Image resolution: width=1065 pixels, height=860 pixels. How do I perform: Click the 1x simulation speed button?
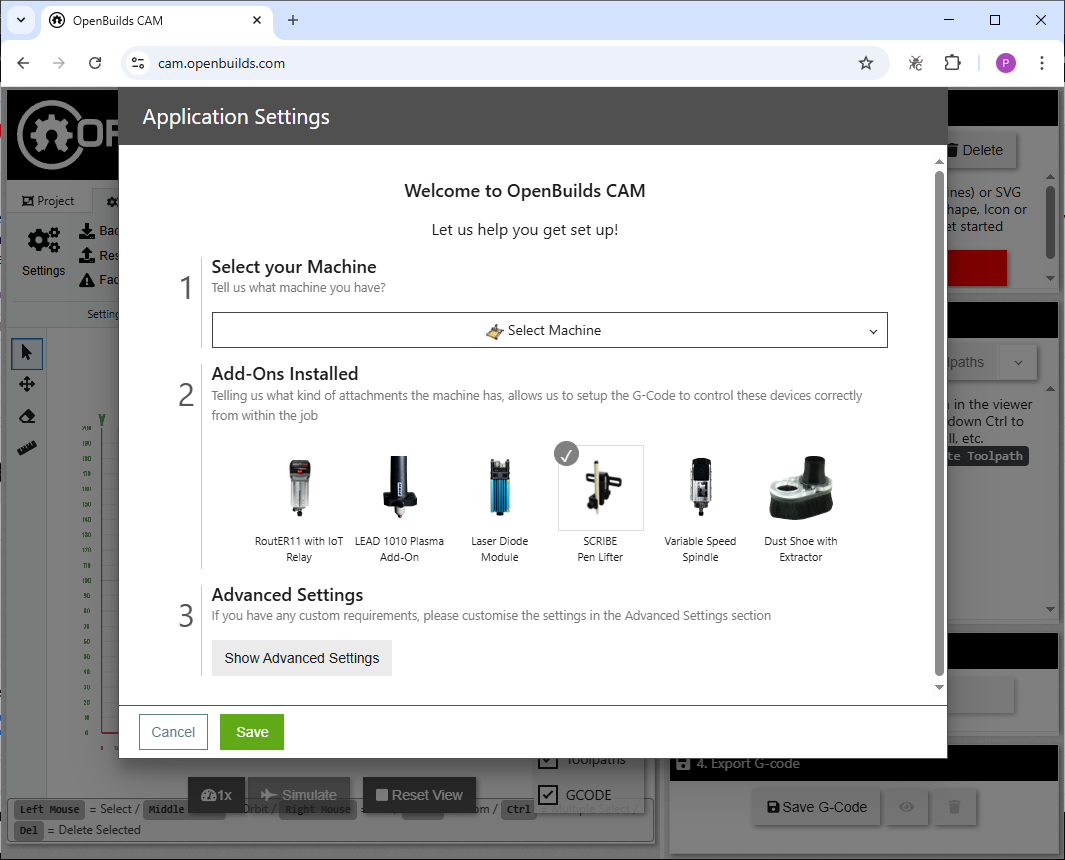(217, 795)
